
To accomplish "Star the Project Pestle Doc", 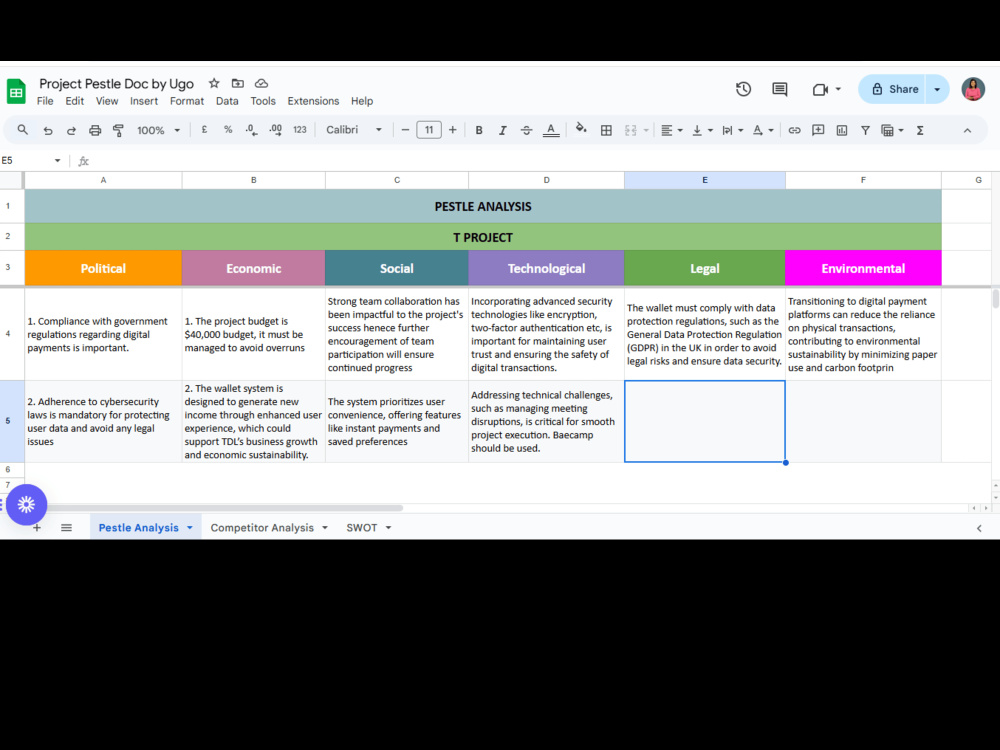I will (214, 83).
